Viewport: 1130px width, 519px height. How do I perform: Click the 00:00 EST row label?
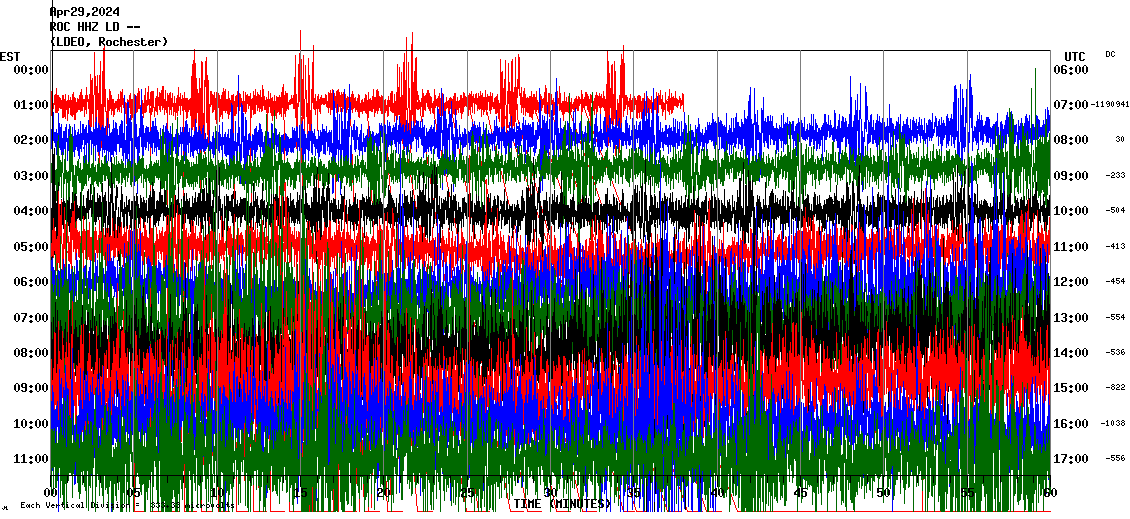(31, 70)
